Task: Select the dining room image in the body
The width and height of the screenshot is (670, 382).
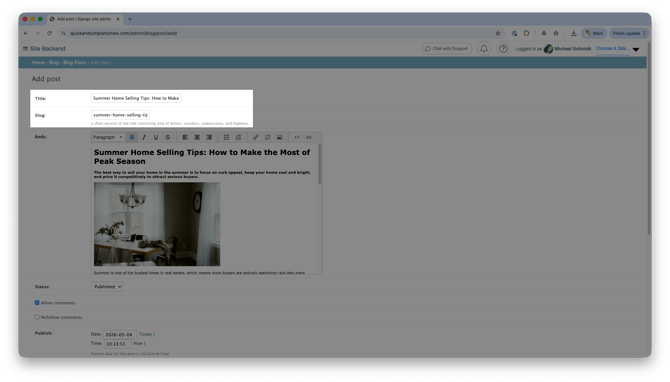Action: 157,224
